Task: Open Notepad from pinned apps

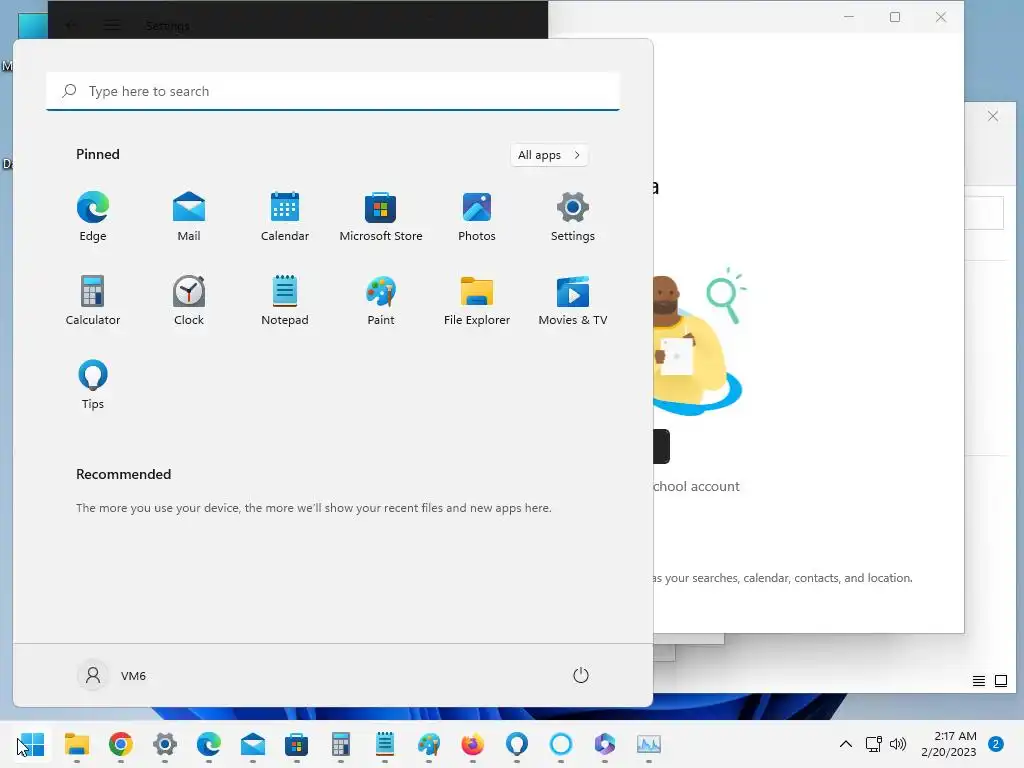Action: (285, 301)
